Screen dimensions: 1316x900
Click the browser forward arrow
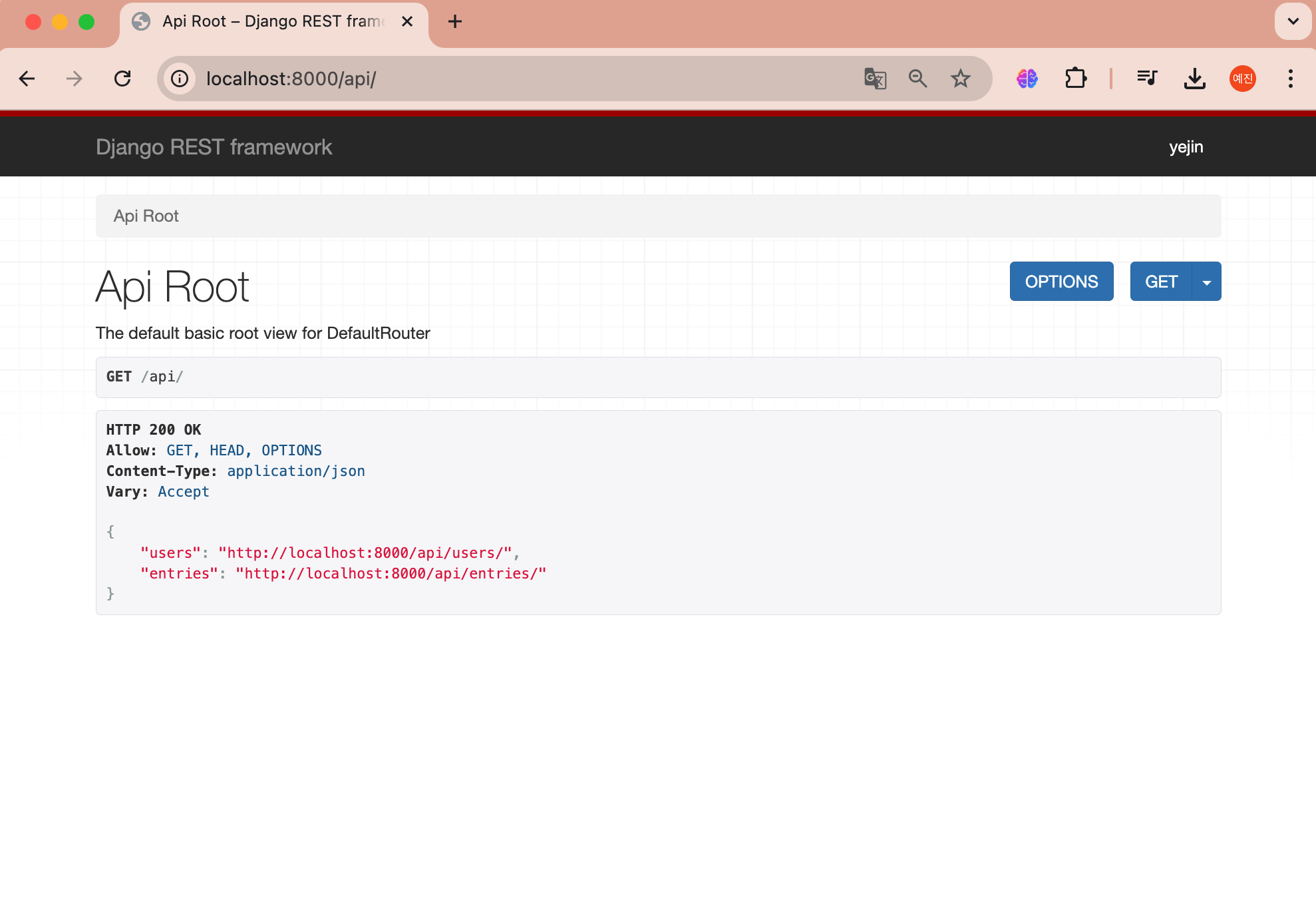click(75, 79)
